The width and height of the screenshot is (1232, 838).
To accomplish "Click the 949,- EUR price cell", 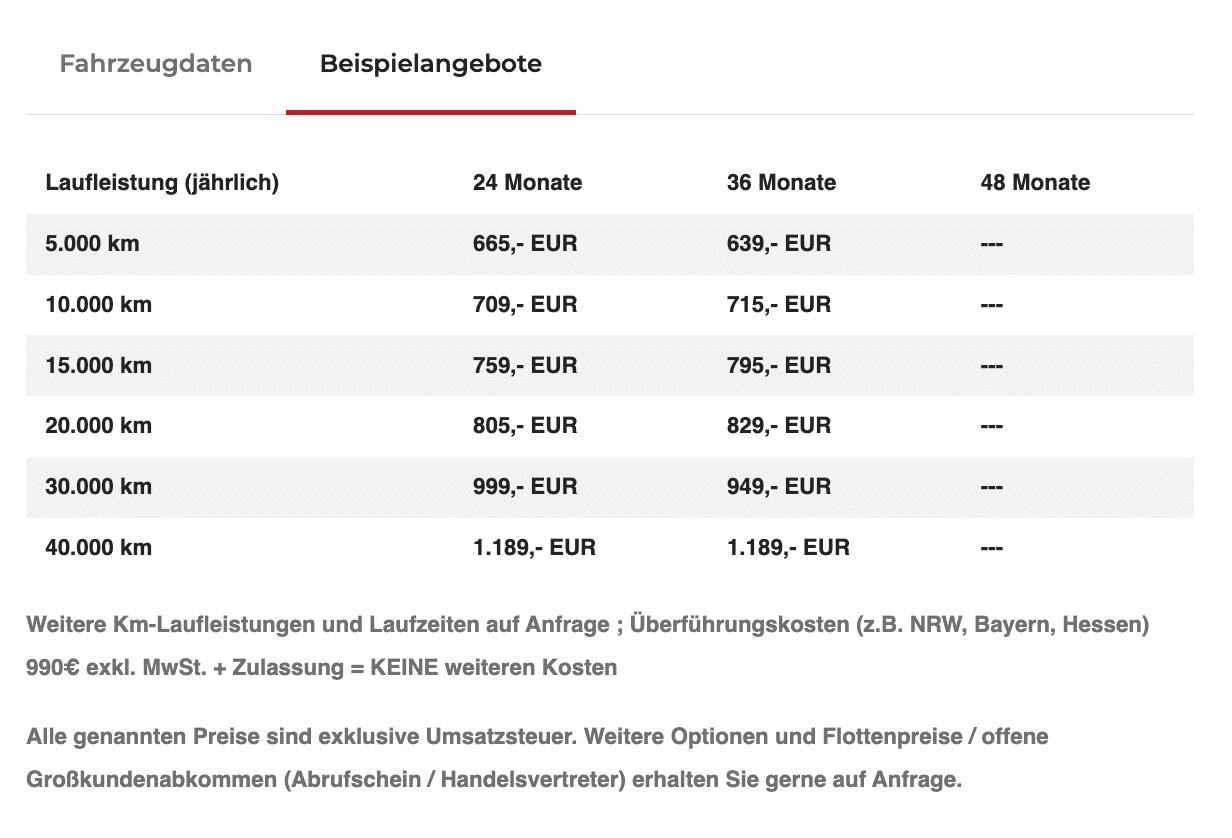I will click(779, 487).
